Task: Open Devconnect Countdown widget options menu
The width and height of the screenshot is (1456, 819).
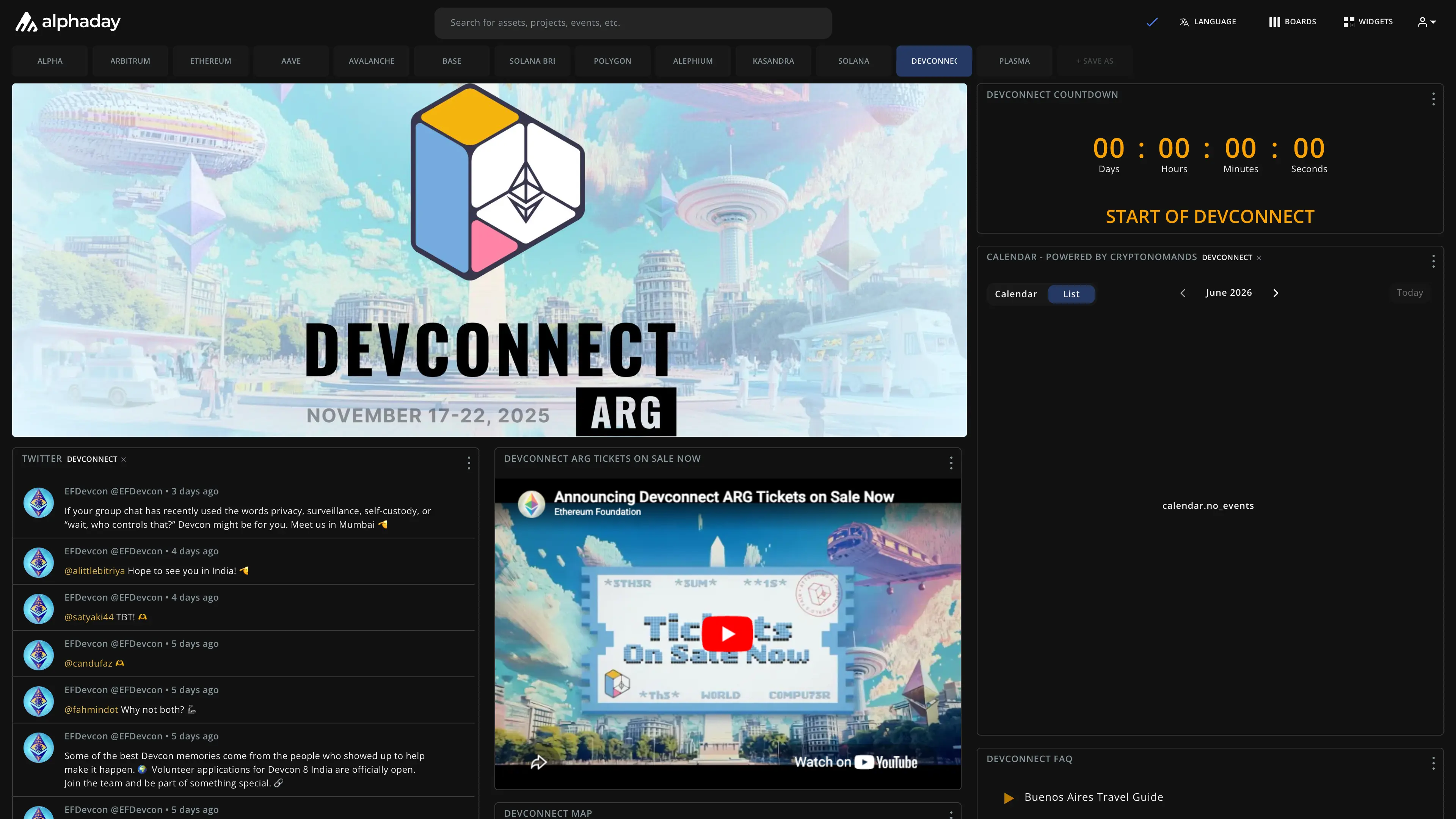Action: (x=1433, y=99)
